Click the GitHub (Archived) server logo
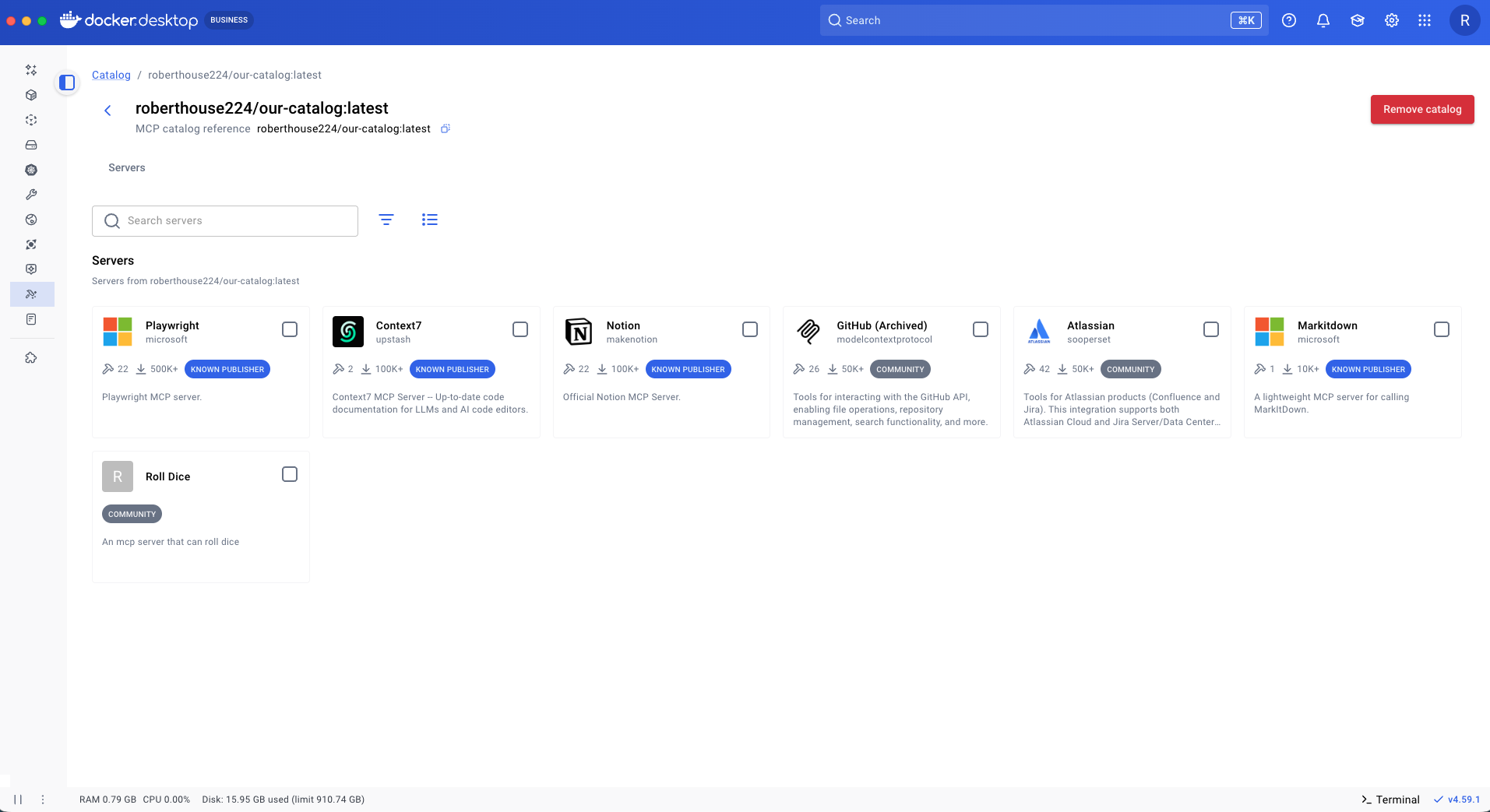 809,332
